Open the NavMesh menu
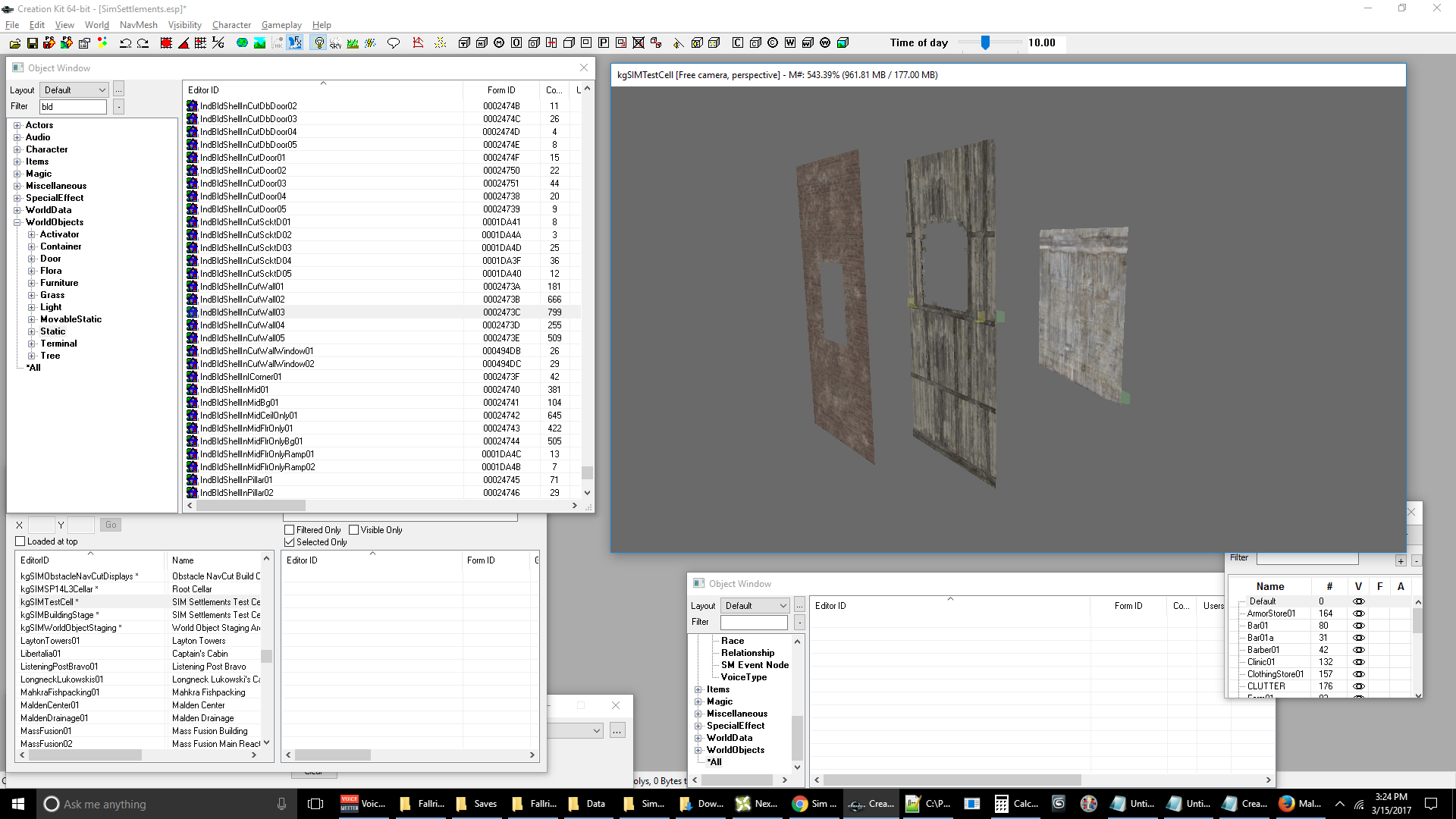1456x819 pixels. point(139,25)
